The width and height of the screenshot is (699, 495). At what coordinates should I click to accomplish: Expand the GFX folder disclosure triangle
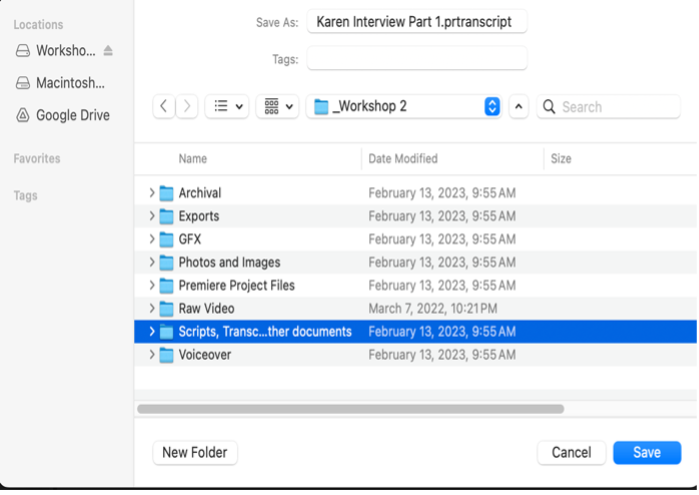[x=152, y=239]
